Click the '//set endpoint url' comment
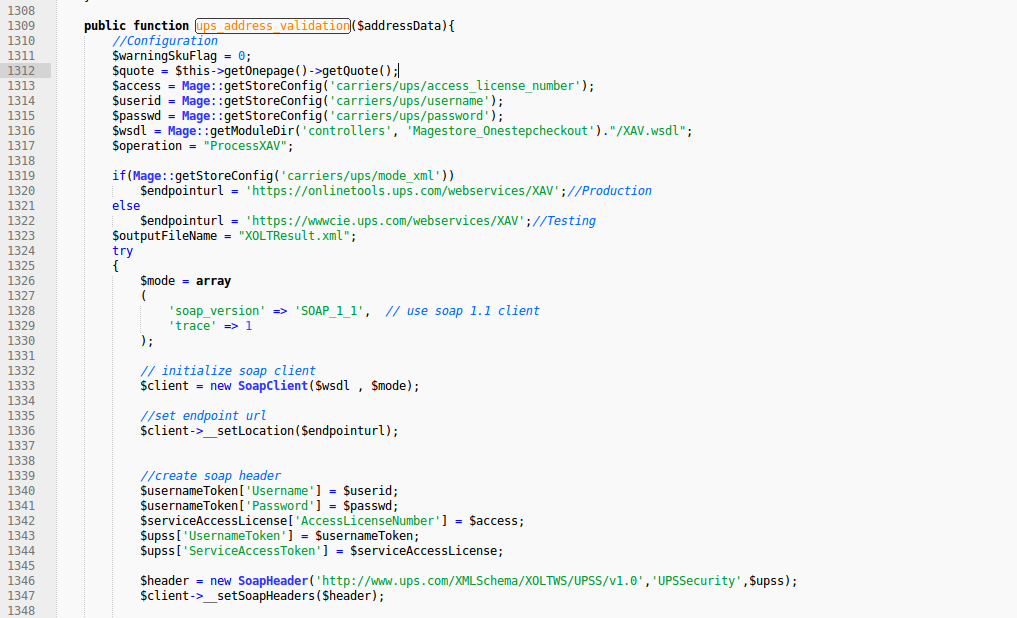 (203, 416)
